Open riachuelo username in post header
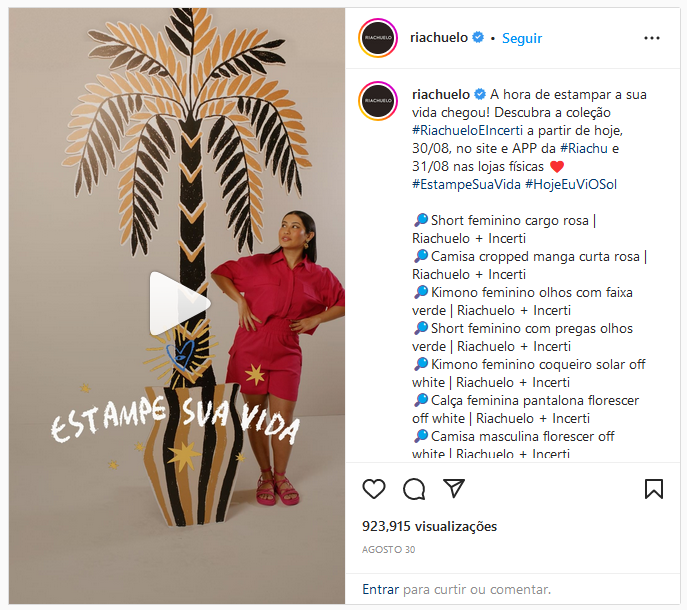687x610 pixels. point(439,38)
